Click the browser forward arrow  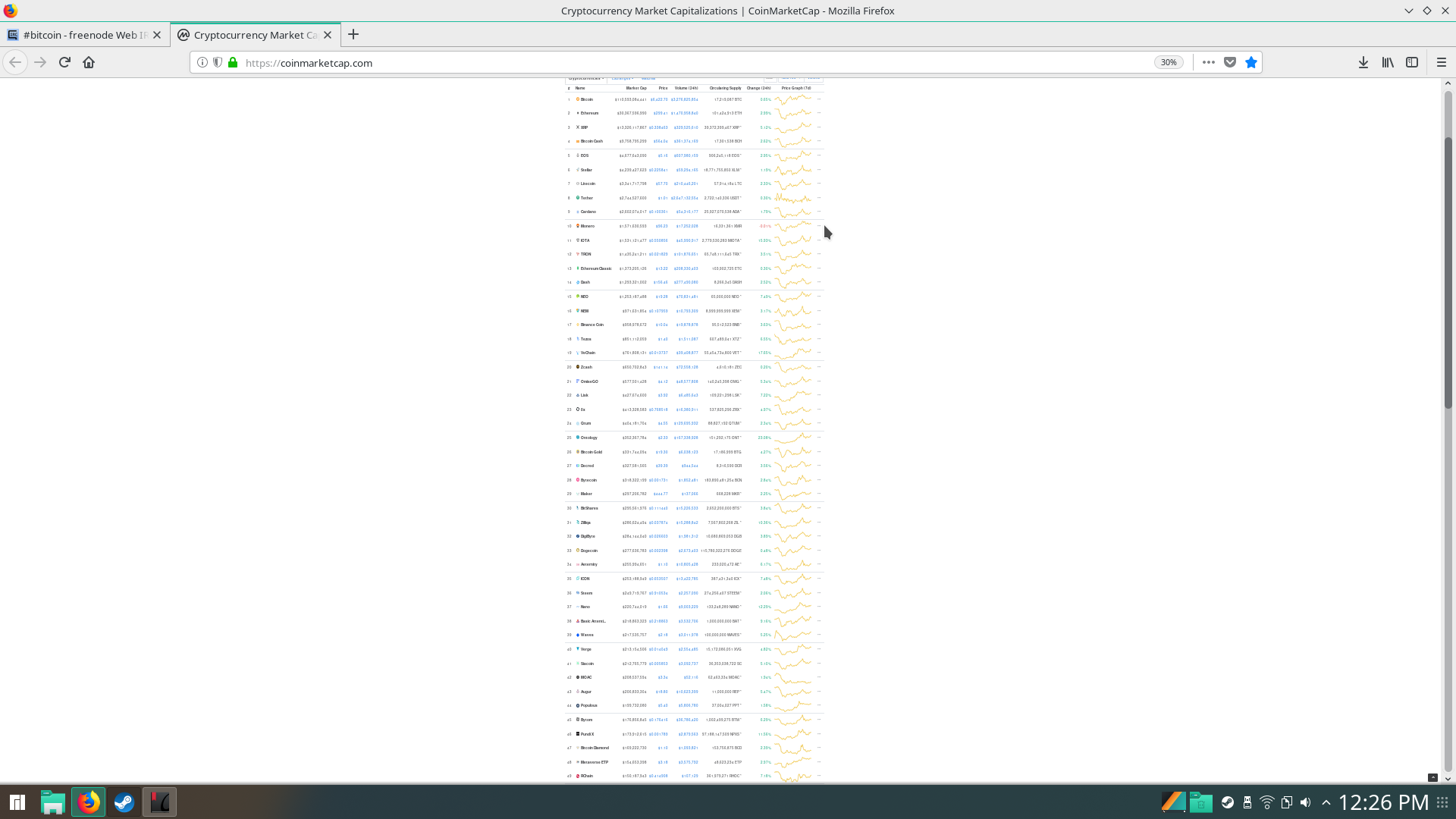point(40,62)
